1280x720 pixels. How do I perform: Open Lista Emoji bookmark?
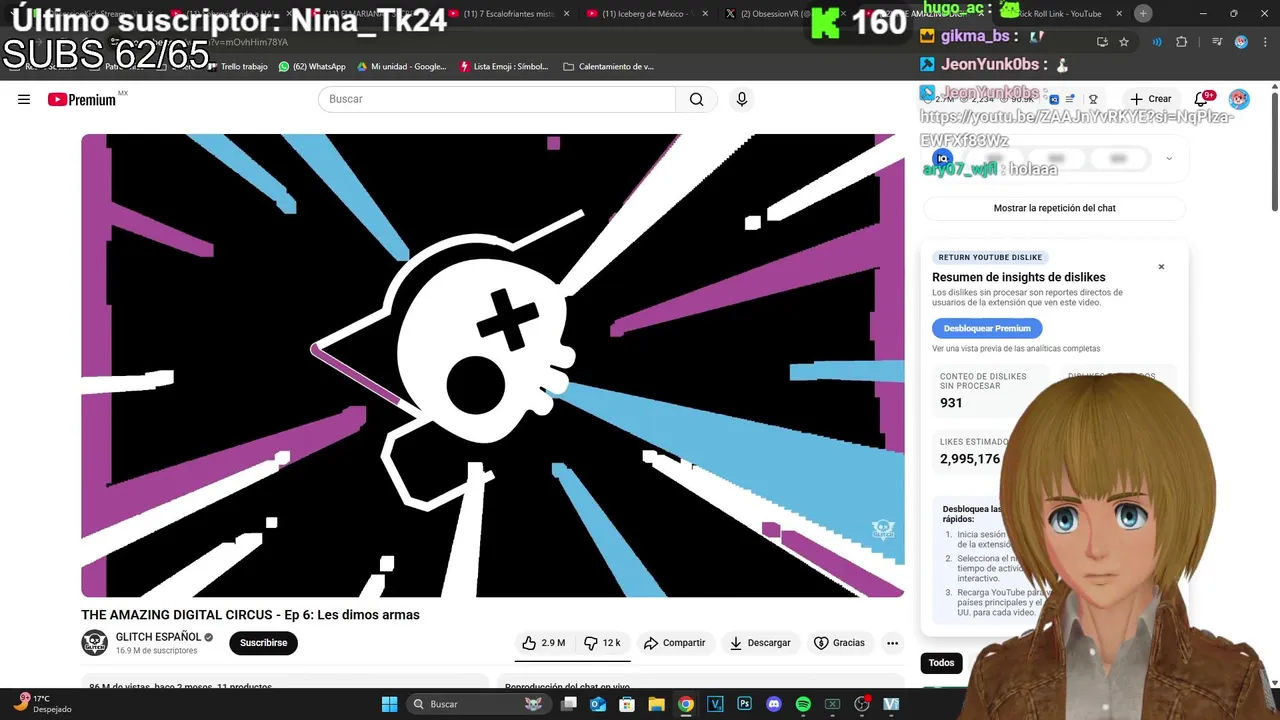click(504, 67)
